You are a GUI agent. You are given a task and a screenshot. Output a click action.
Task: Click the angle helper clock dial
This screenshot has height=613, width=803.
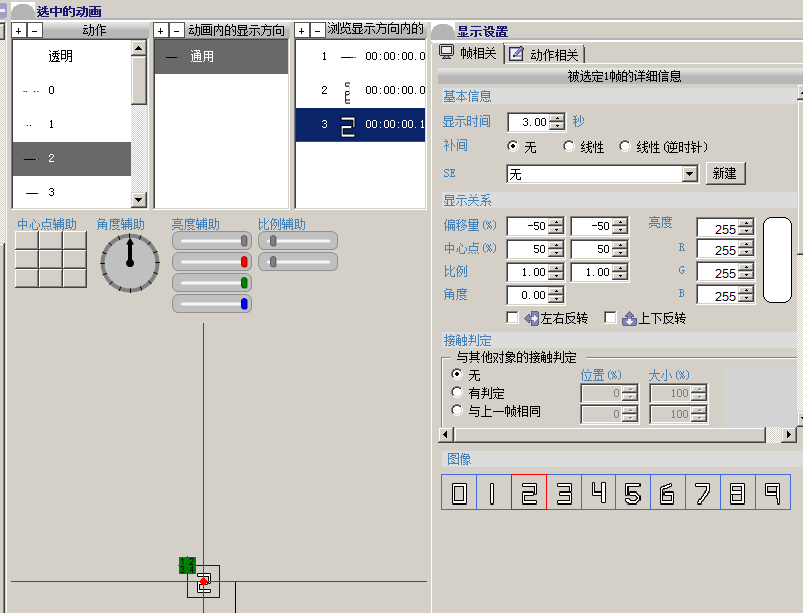[130, 263]
